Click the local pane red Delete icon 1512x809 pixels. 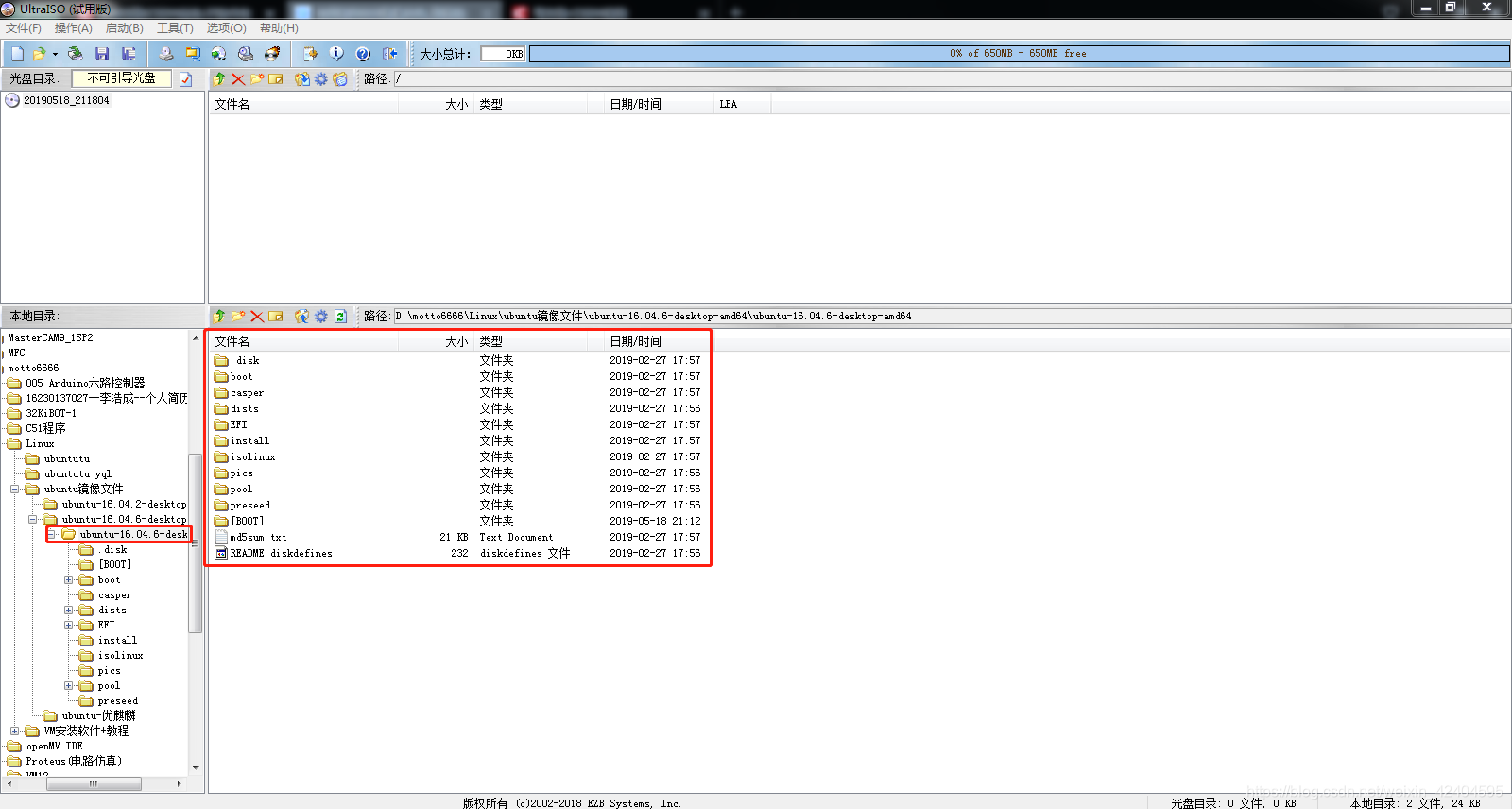257,317
